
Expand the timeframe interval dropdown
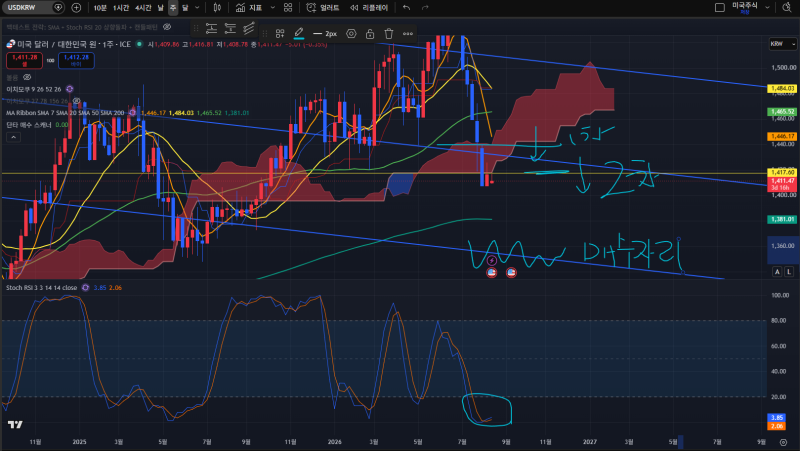197,8
